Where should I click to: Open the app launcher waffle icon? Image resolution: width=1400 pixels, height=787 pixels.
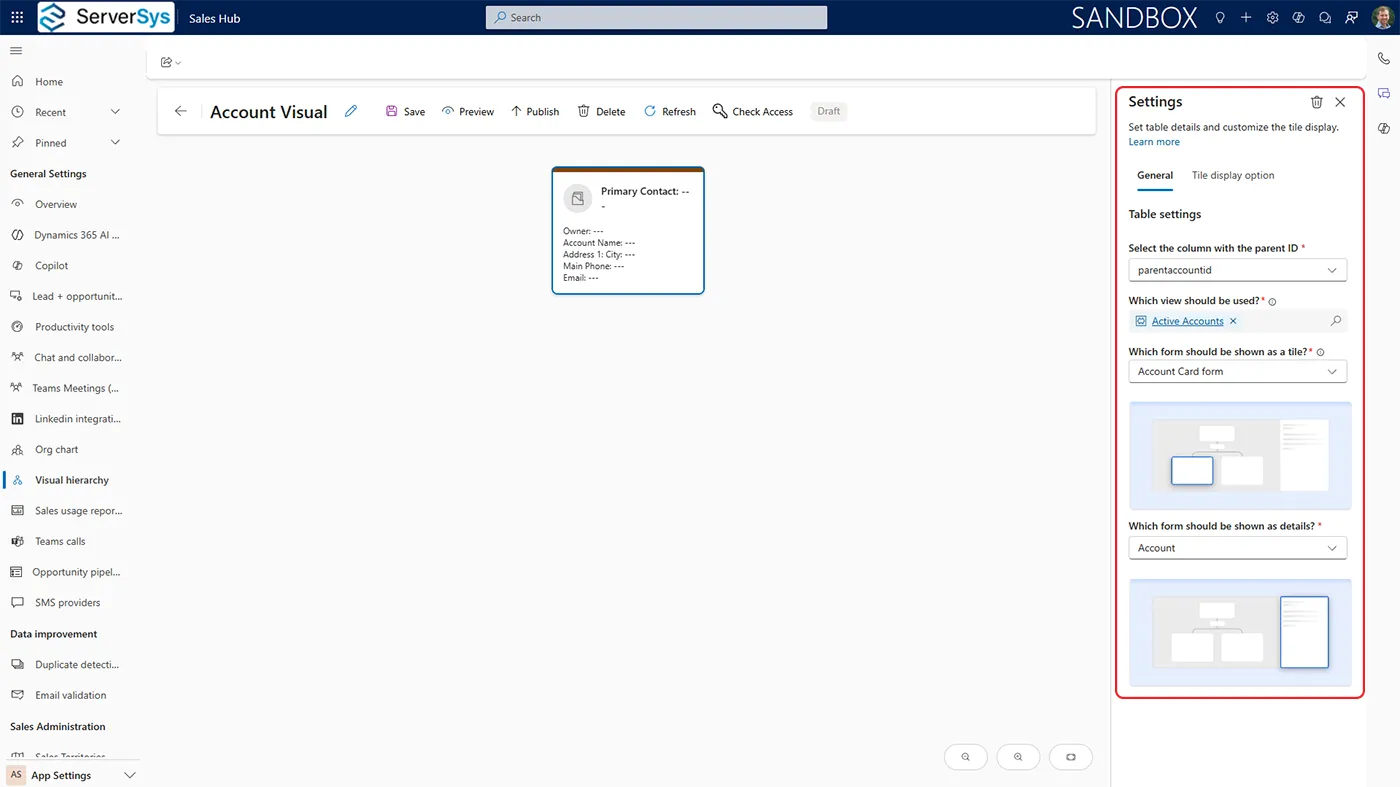(17, 17)
